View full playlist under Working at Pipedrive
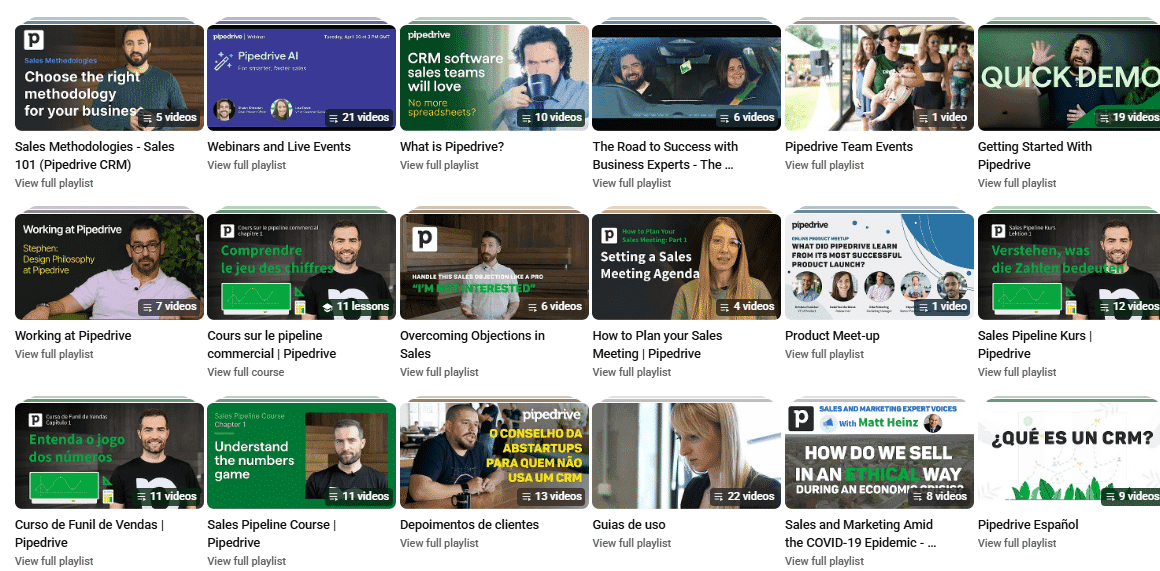This screenshot has width=1160, height=571. (x=54, y=354)
